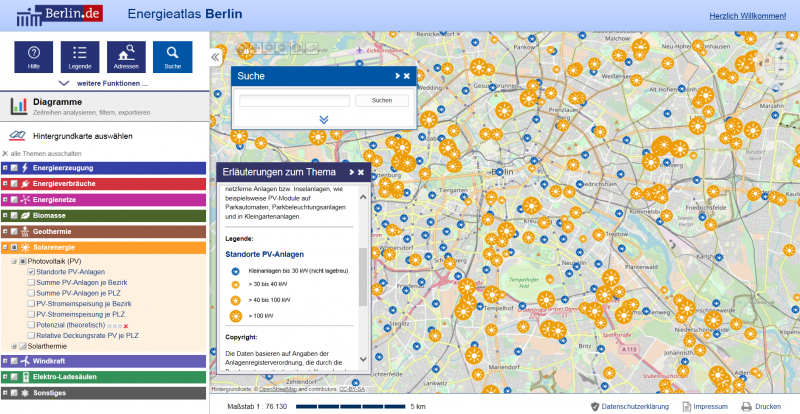800x414 pixels.
Task: Enable PV-Stromeinspeisung je Bezirk
Action: pyautogui.click(x=31, y=304)
